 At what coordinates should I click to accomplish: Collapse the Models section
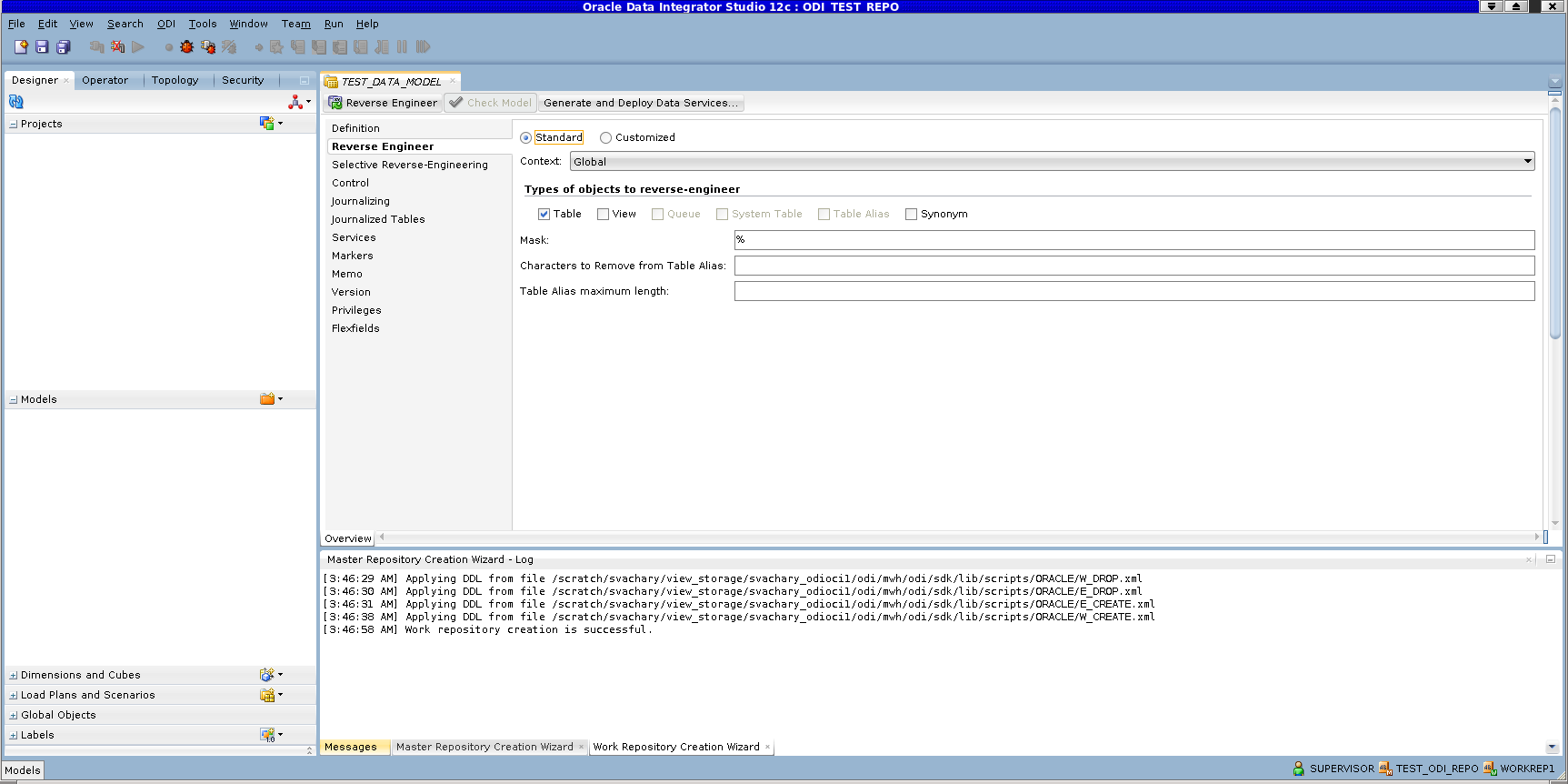14,399
